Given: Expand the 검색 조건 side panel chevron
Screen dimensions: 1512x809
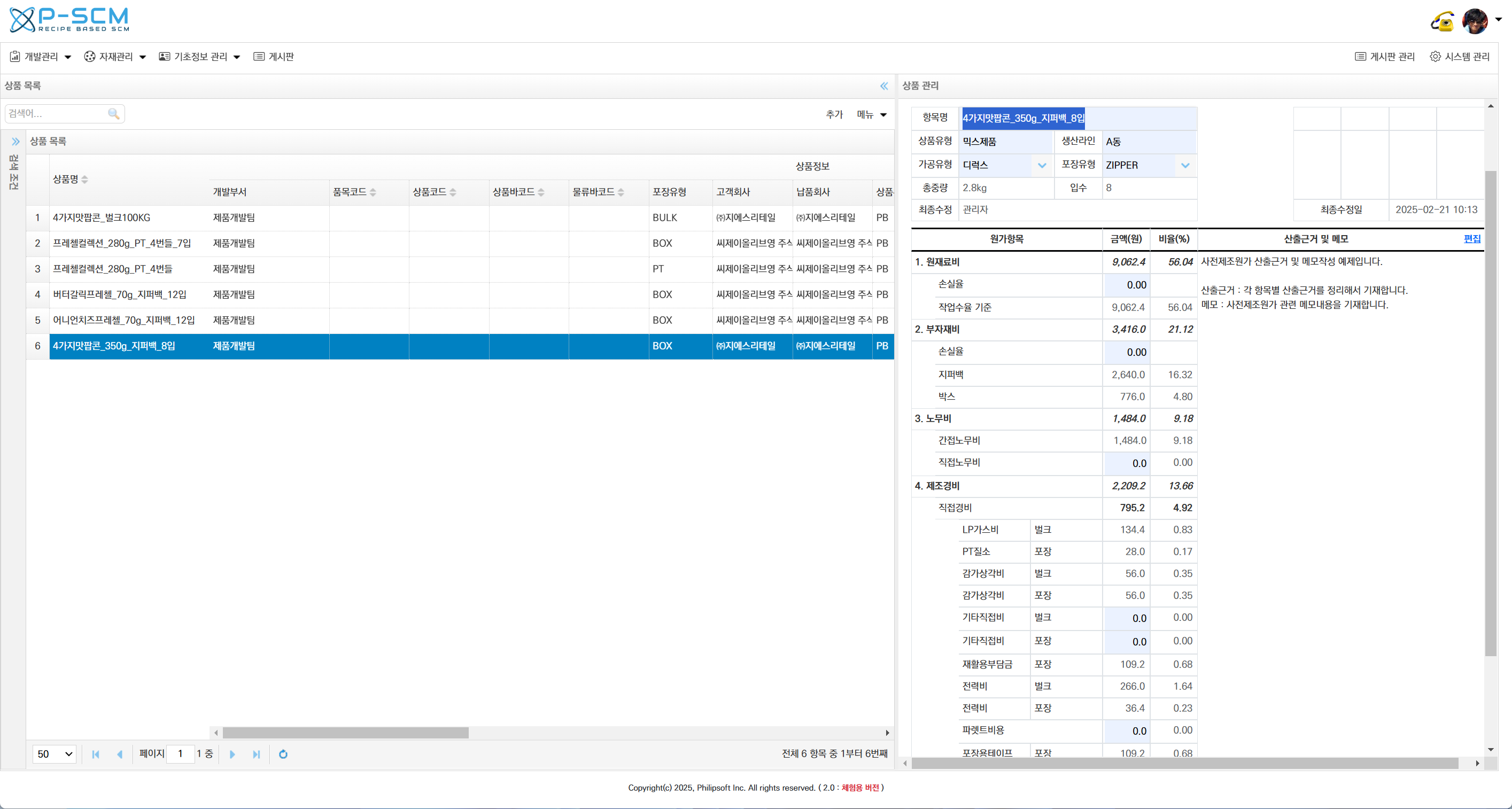Looking at the screenshot, I should tap(16, 142).
